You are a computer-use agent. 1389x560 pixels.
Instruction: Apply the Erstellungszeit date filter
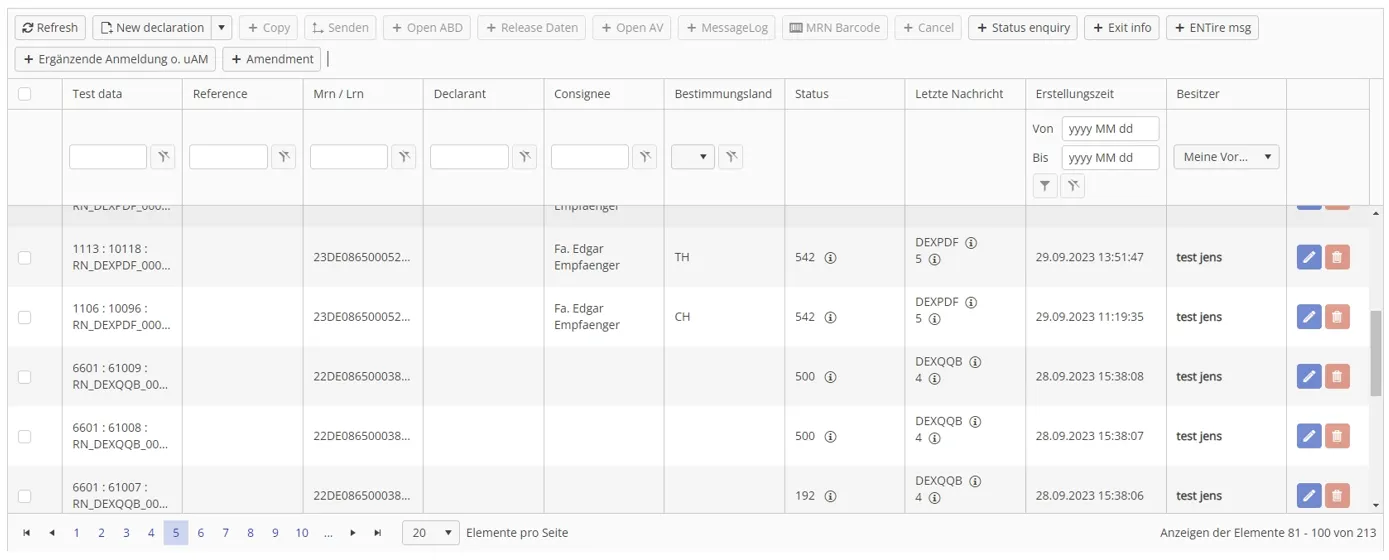point(1045,185)
